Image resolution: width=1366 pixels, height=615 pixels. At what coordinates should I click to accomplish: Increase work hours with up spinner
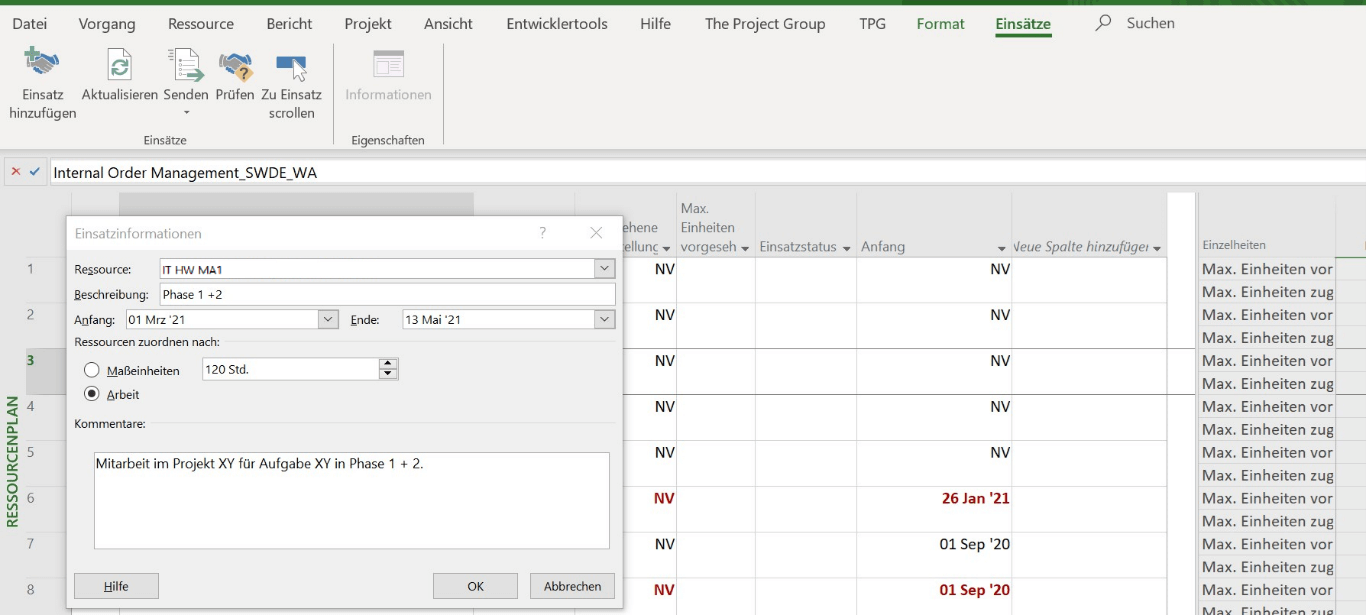[x=389, y=364]
